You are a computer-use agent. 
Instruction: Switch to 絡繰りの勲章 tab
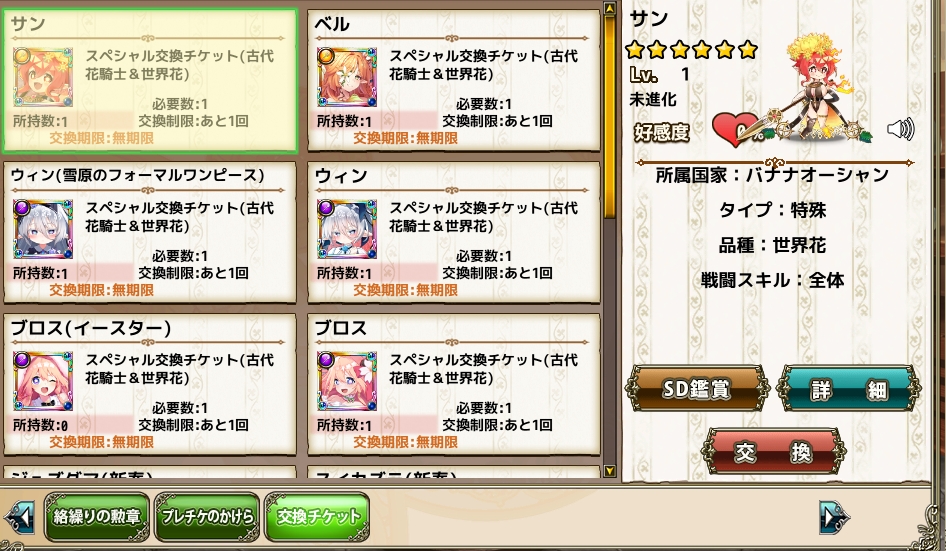pyautogui.click(x=97, y=517)
